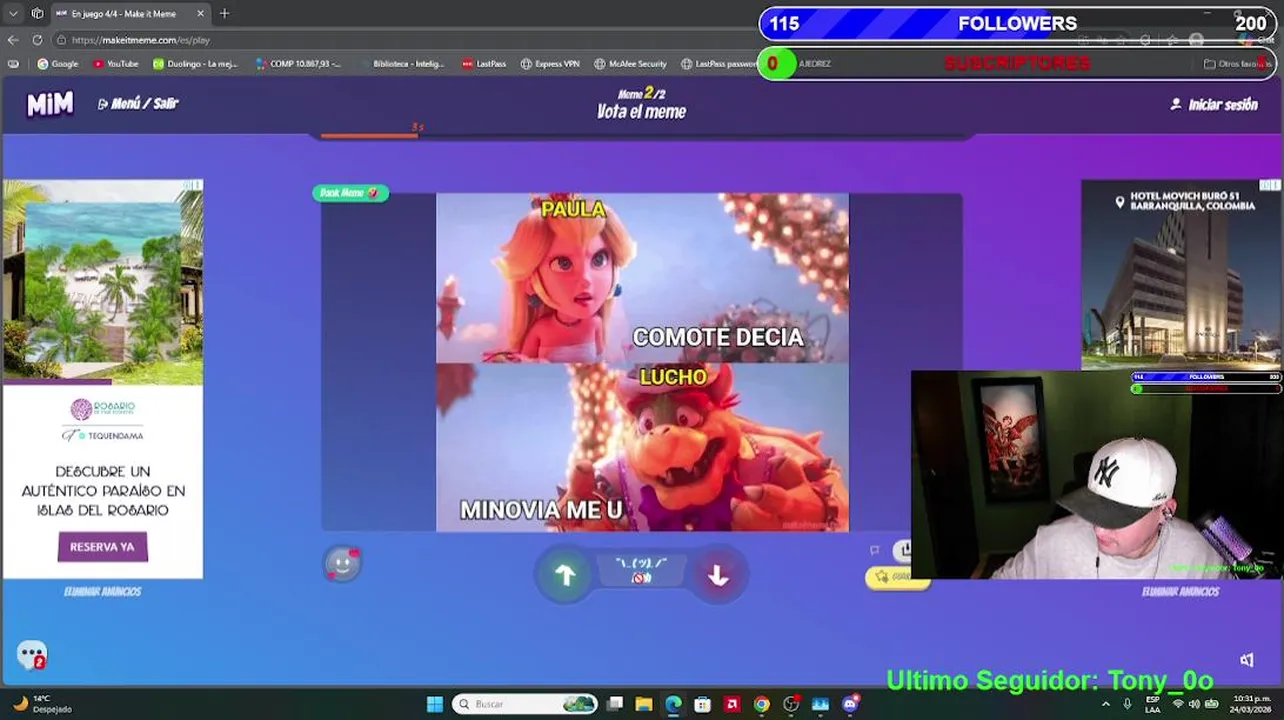This screenshot has height=720, width=1284.
Task: Open the LastPass password bookmark
Action: (x=719, y=64)
